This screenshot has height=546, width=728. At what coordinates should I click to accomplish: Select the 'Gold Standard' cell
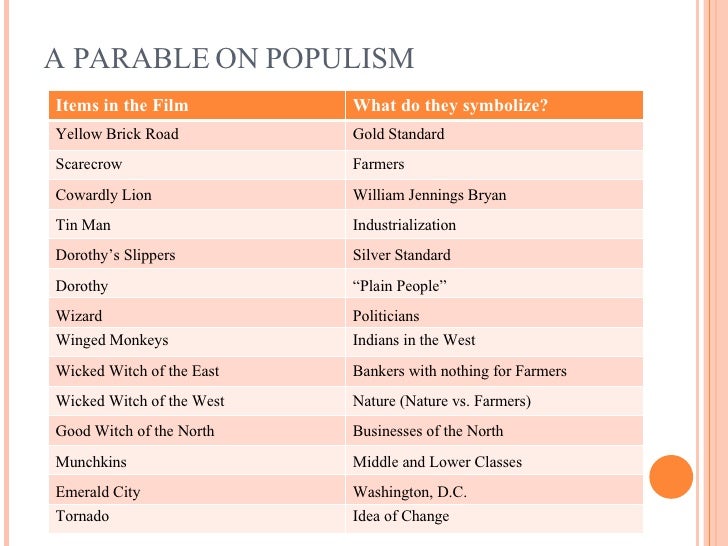[494, 135]
